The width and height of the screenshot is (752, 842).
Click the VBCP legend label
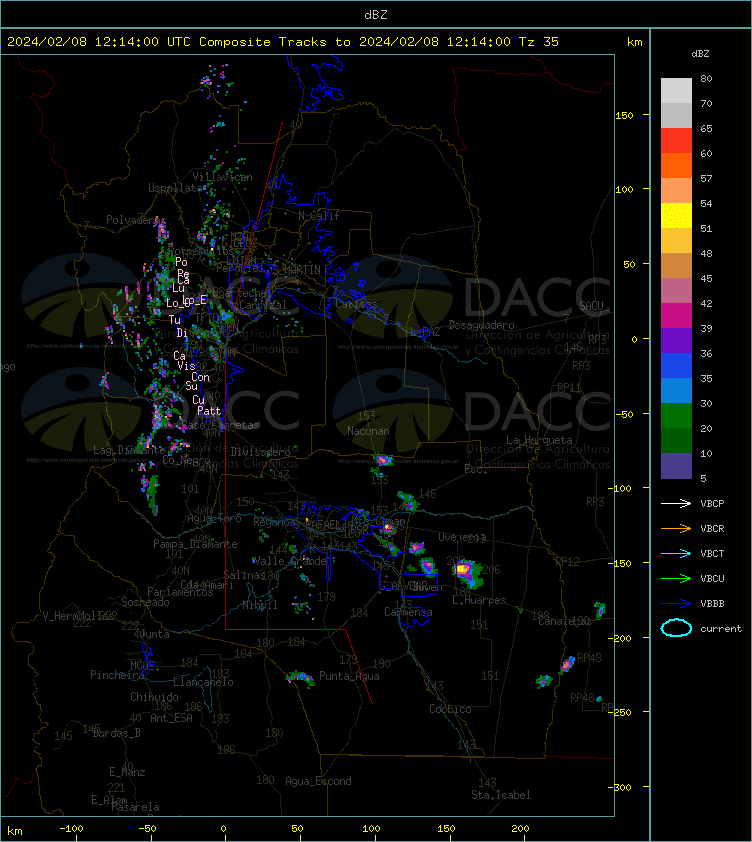712,504
